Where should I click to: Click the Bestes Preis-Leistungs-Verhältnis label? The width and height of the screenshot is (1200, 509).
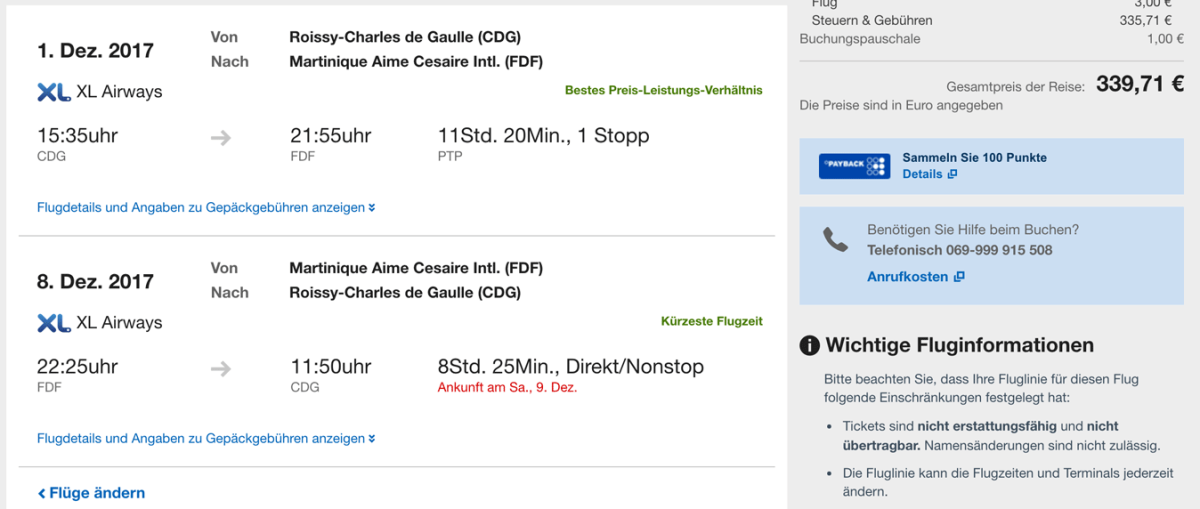[x=663, y=91]
